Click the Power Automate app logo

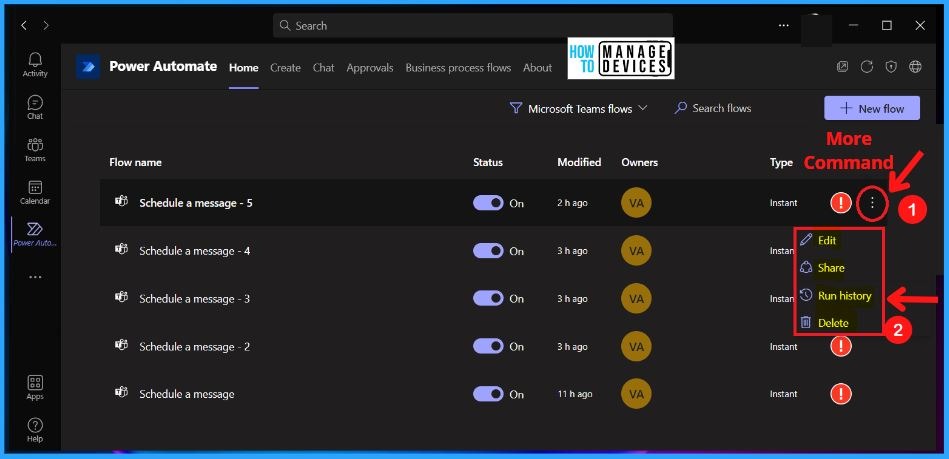pyautogui.click(x=88, y=67)
